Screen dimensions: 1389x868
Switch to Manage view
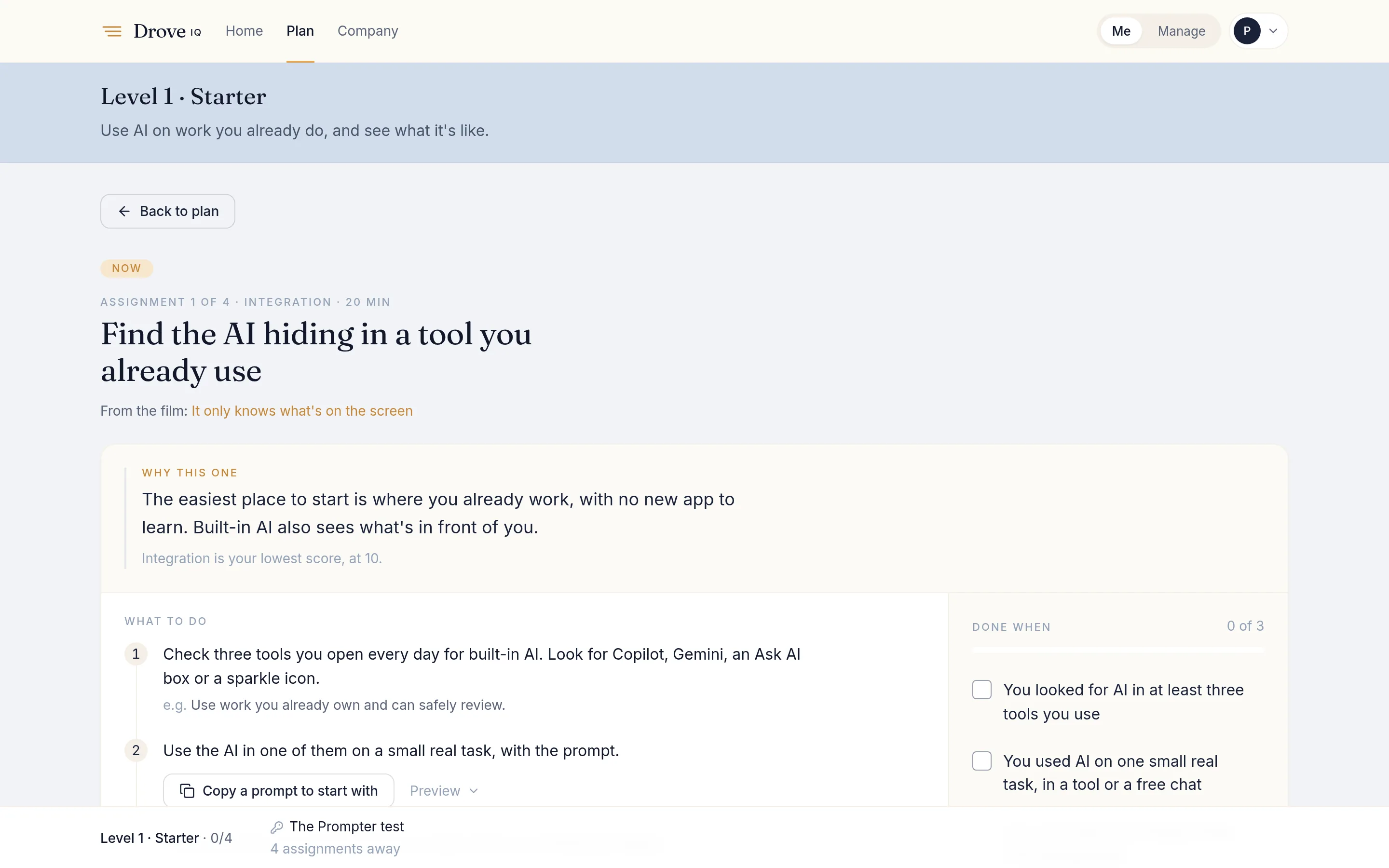(x=1181, y=31)
